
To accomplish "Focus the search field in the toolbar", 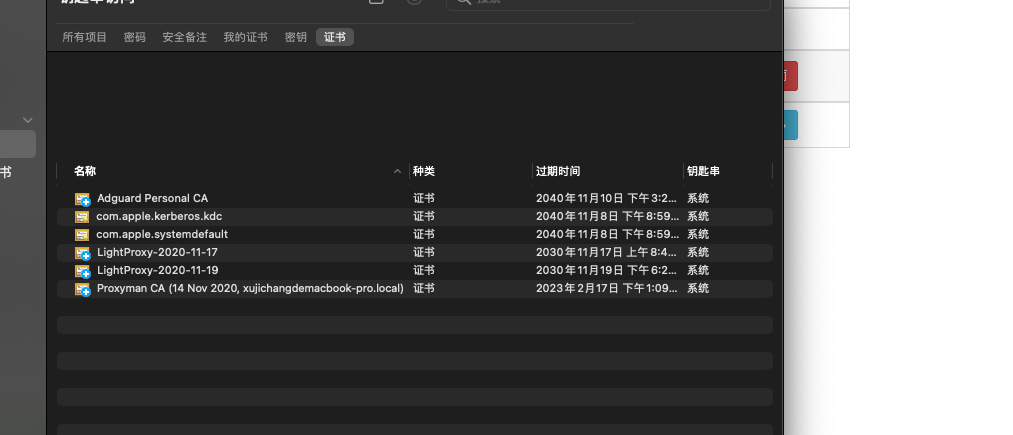I will click(x=609, y=2).
